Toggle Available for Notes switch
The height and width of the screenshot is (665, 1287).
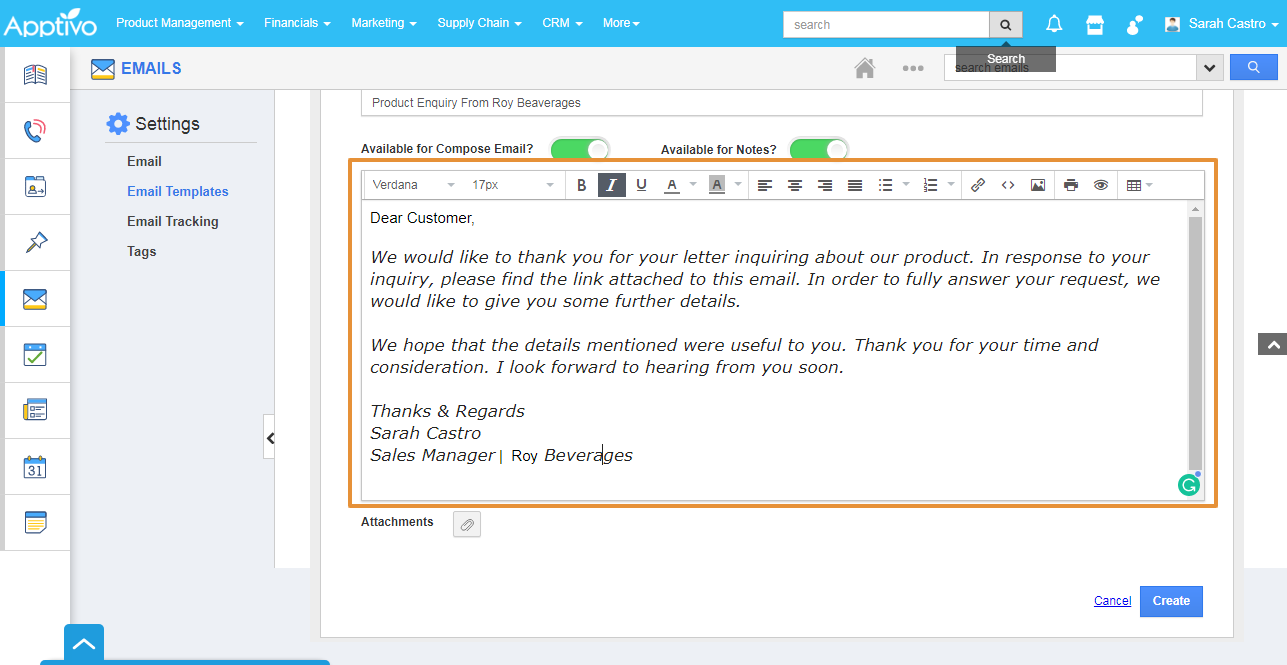tap(819, 149)
